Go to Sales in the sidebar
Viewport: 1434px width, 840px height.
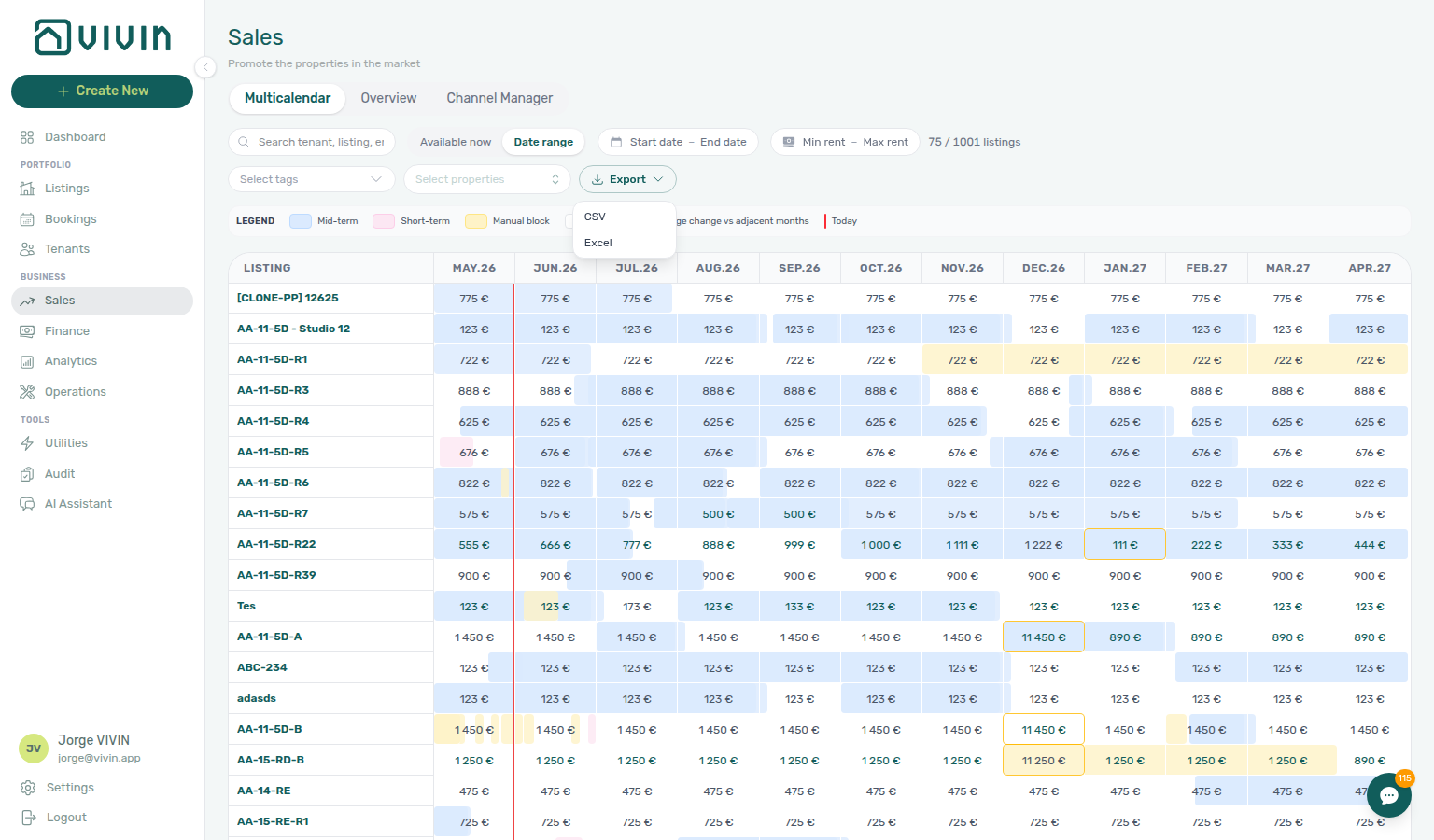102,301
